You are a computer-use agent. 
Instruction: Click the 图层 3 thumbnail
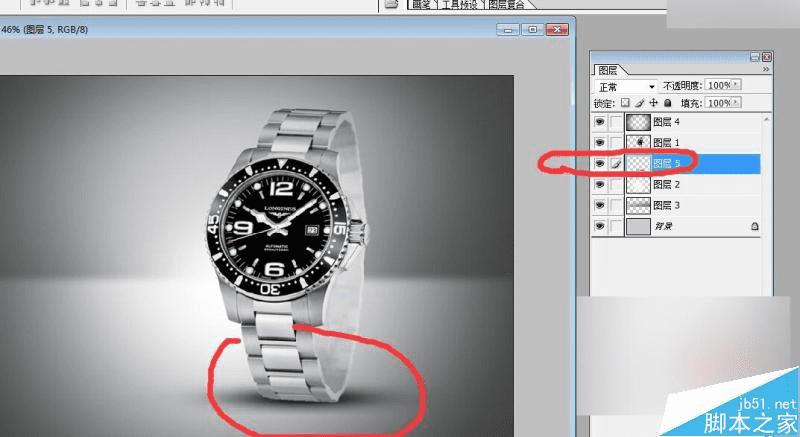pos(638,205)
